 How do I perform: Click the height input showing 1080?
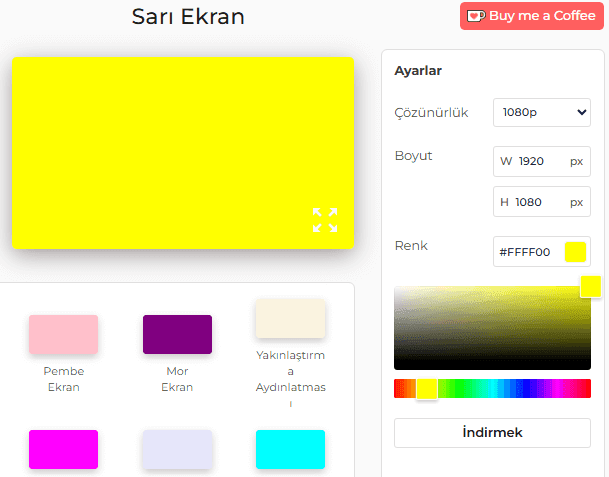click(x=542, y=202)
